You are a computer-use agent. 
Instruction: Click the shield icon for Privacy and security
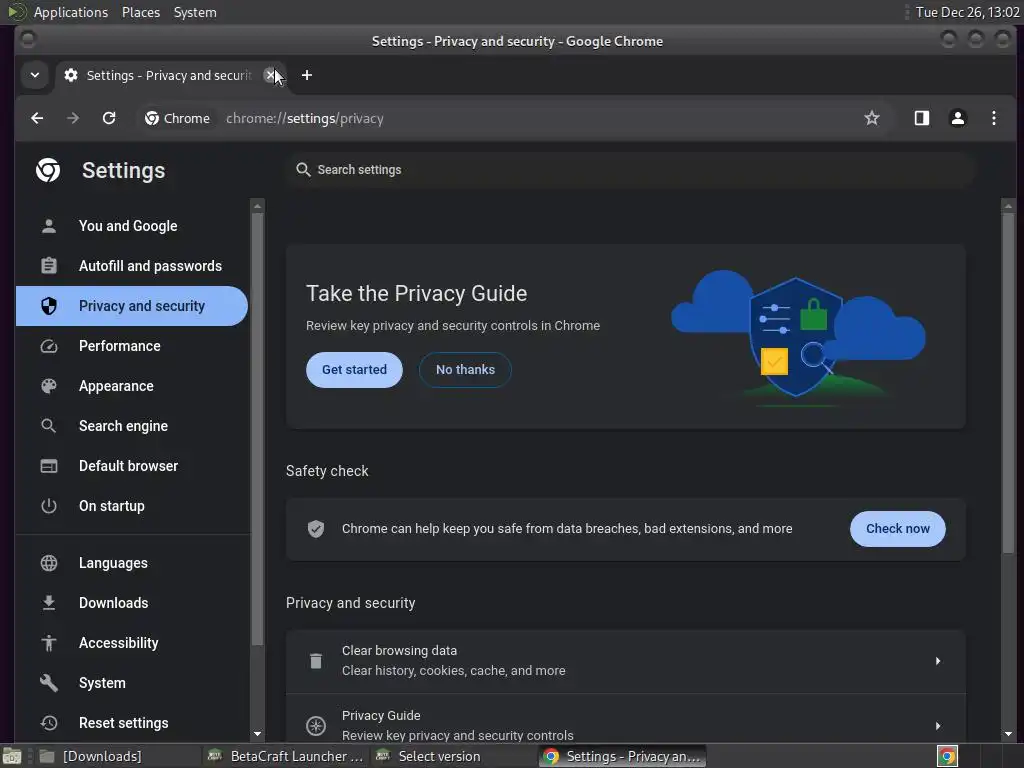49,306
